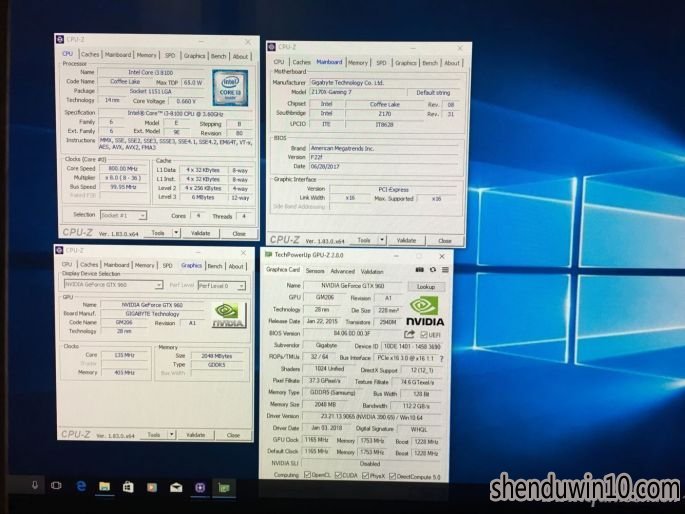
Task: Toggle the UEFI checkbox in GPU-Z
Action: tap(423, 335)
